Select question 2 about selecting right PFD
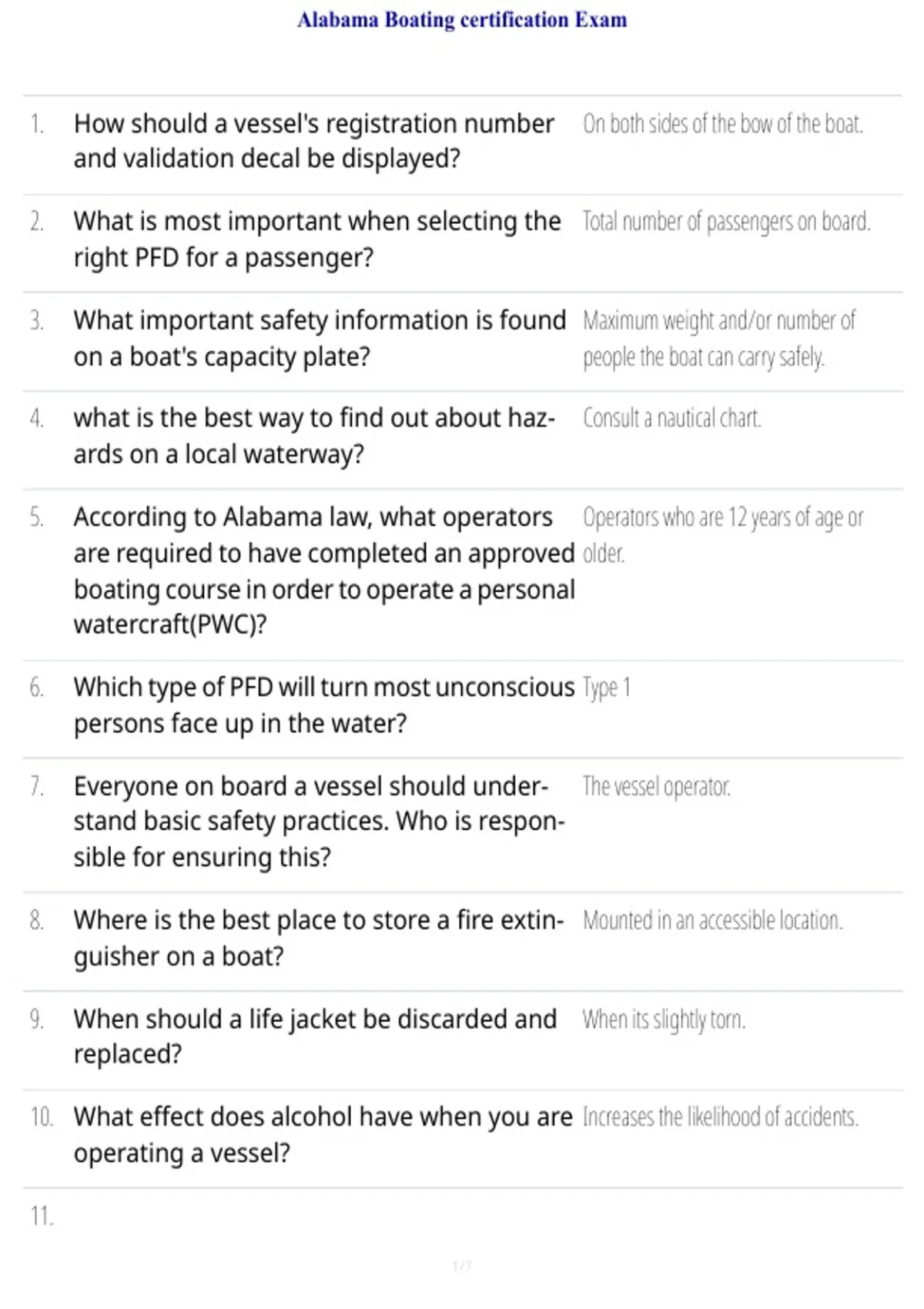This screenshot has height=1309, width=924. (x=317, y=239)
